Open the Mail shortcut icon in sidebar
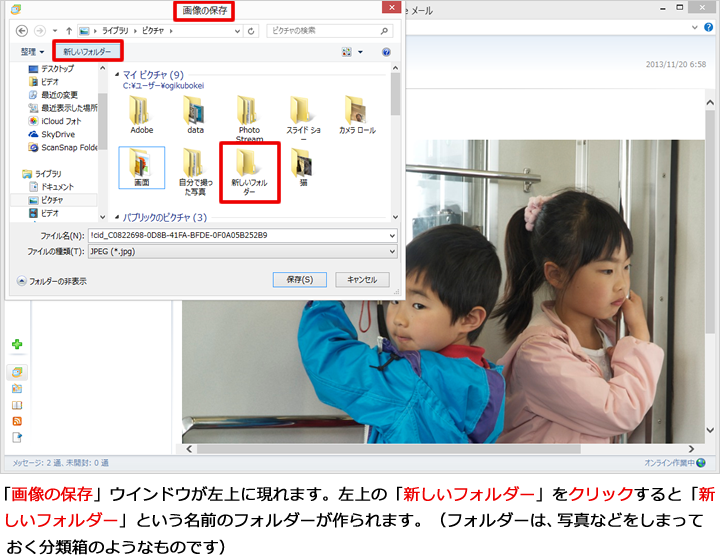Image resolution: width=720 pixels, height=556 pixels. 17,372
